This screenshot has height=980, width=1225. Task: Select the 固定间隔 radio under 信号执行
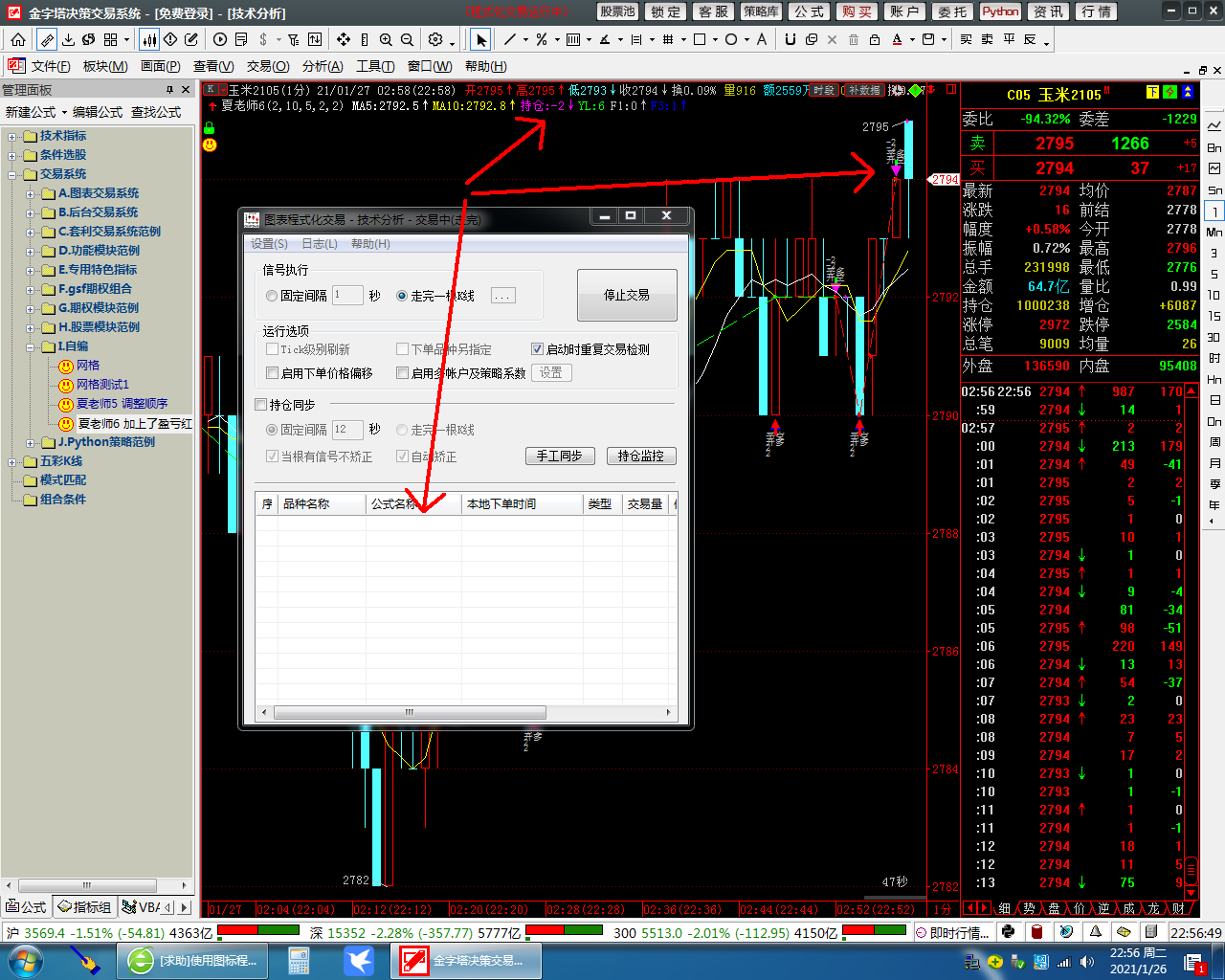coord(272,297)
